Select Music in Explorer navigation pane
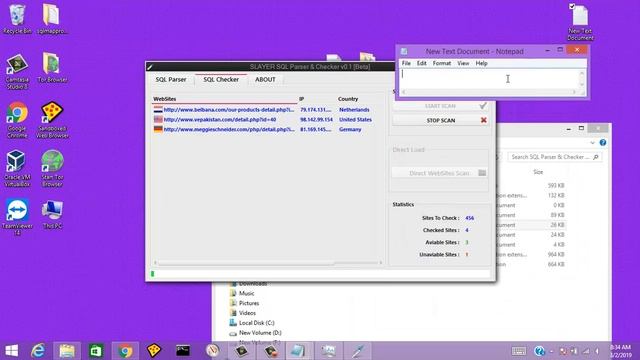 point(247,293)
